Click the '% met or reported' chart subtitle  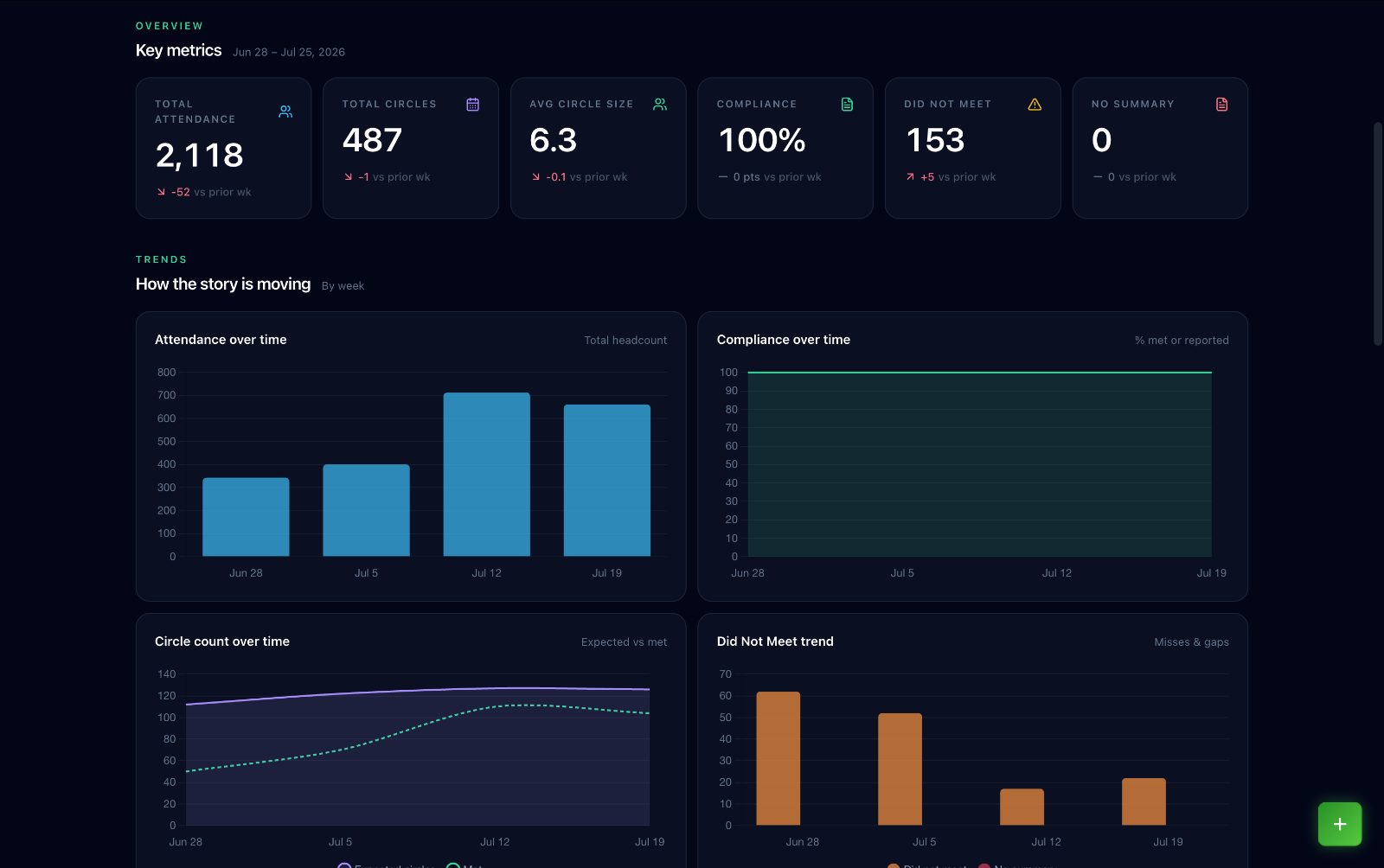1182,341
